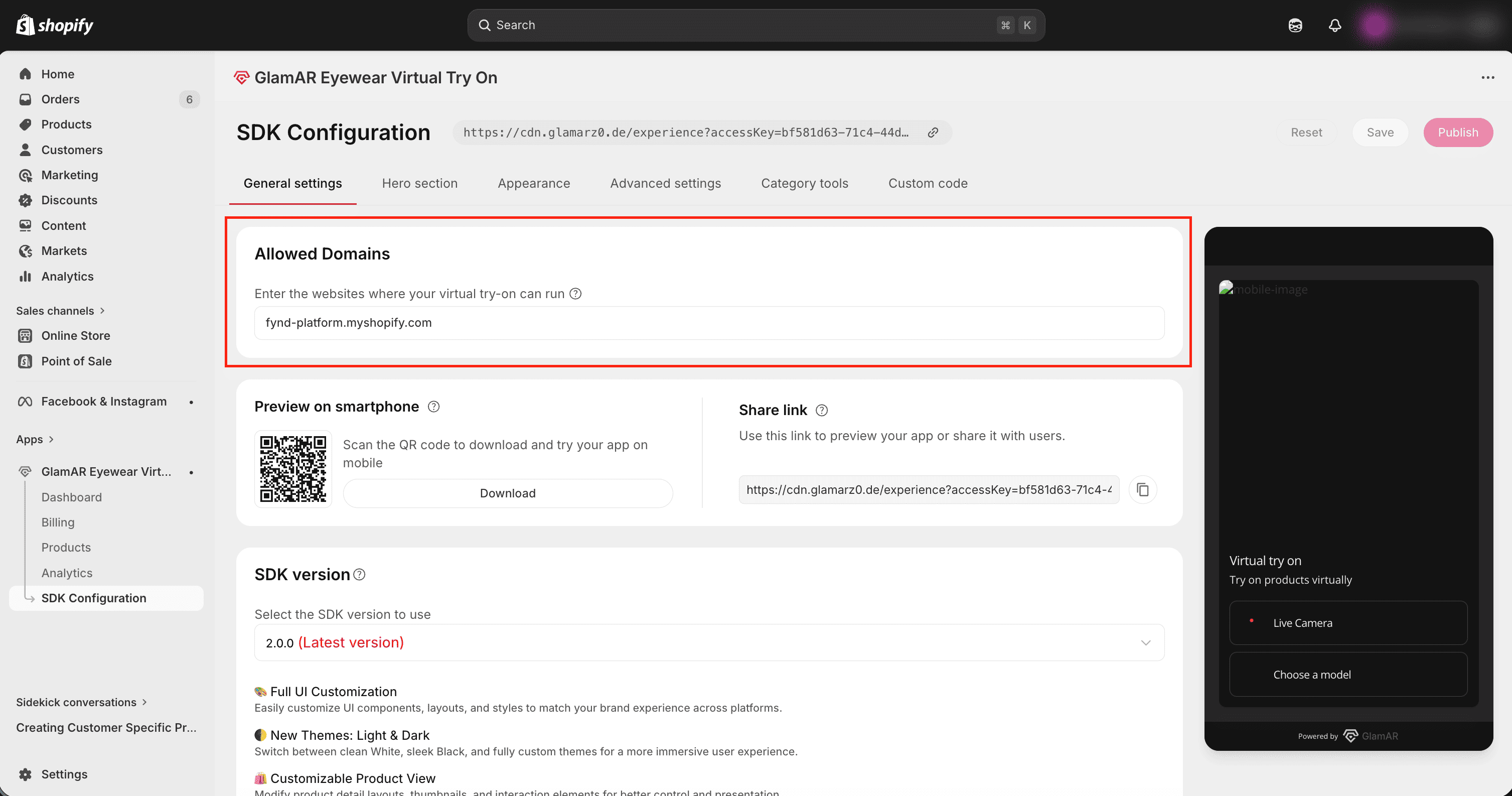Viewport: 1512px width, 796px height.
Task: Click the Publish button
Action: tap(1457, 132)
